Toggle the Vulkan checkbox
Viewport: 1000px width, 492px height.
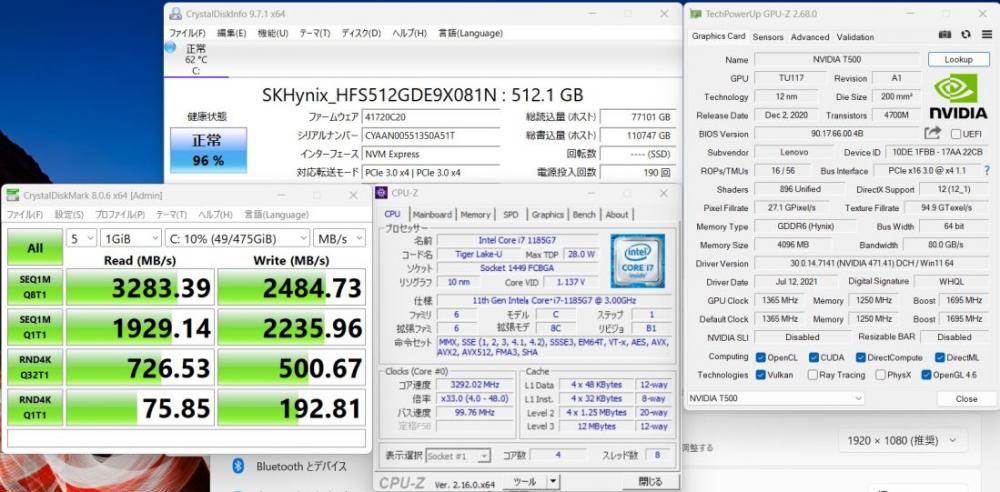coord(760,375)
